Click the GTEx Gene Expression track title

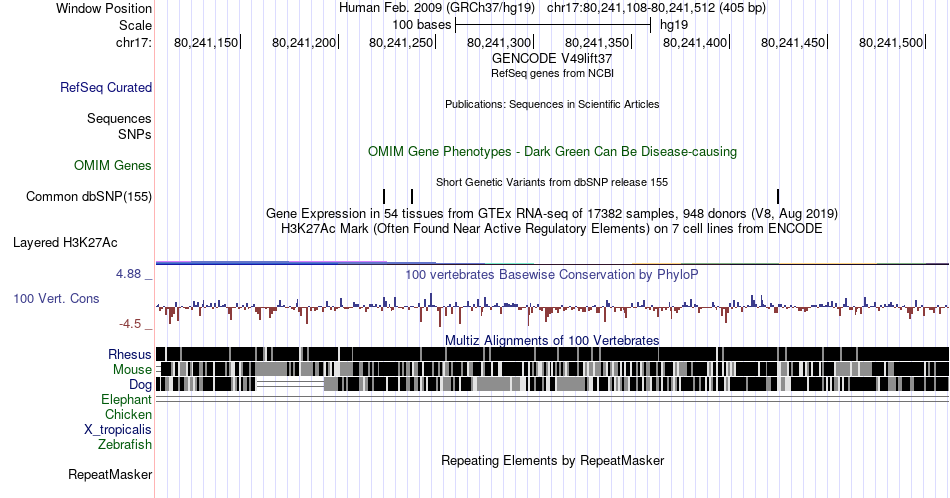click(x=552, y=213)
